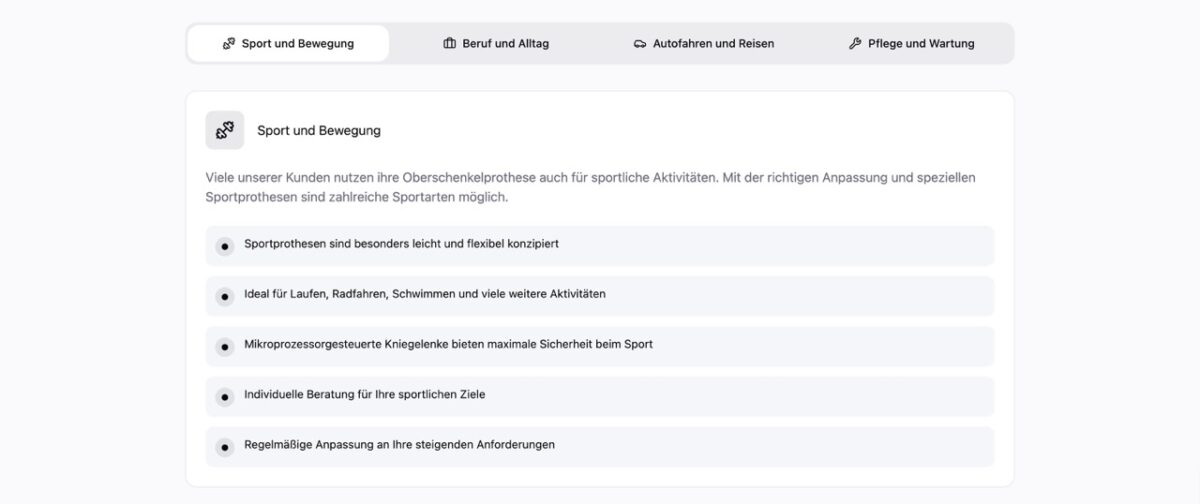Click the maximale Sicherheit beim Sport item

(448, 344)
